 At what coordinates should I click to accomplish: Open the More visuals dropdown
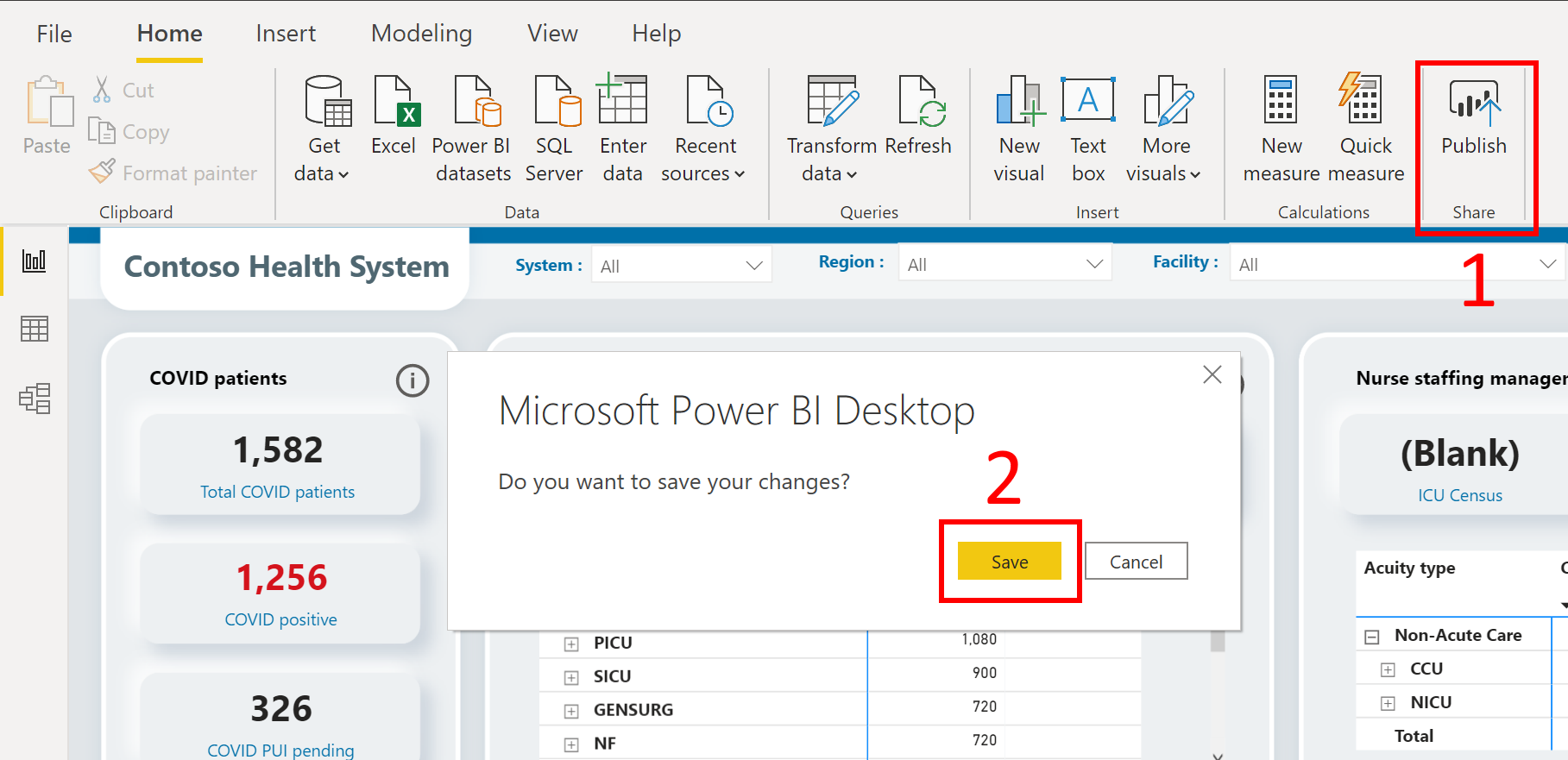[x=1165, y=129]
